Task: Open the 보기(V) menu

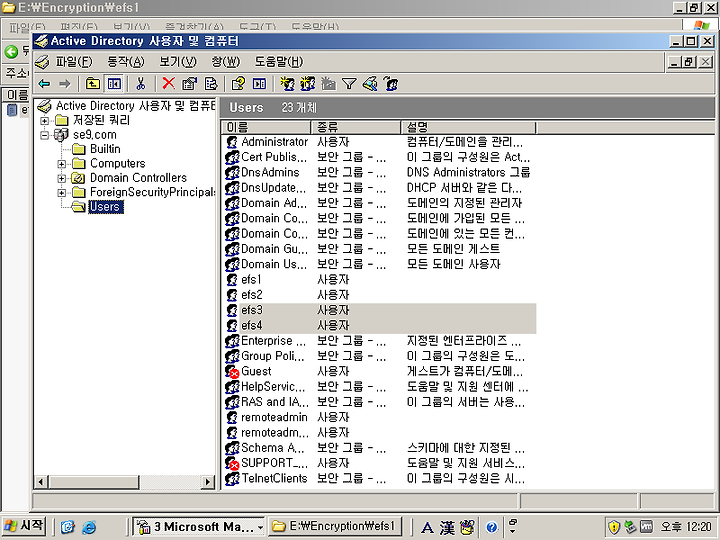Action: (178, 62)
